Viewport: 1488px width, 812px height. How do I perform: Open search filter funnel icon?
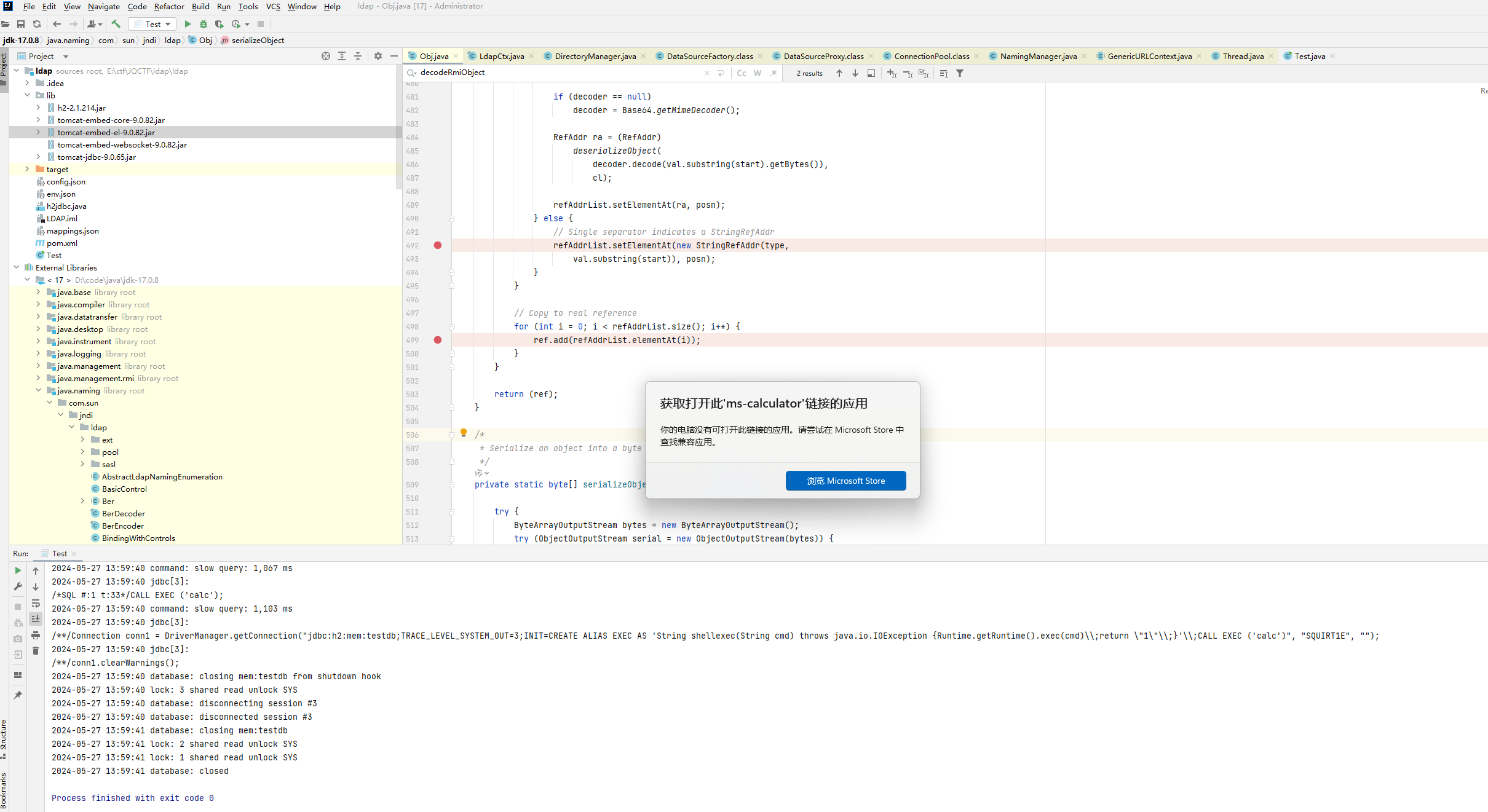[960, 73]
